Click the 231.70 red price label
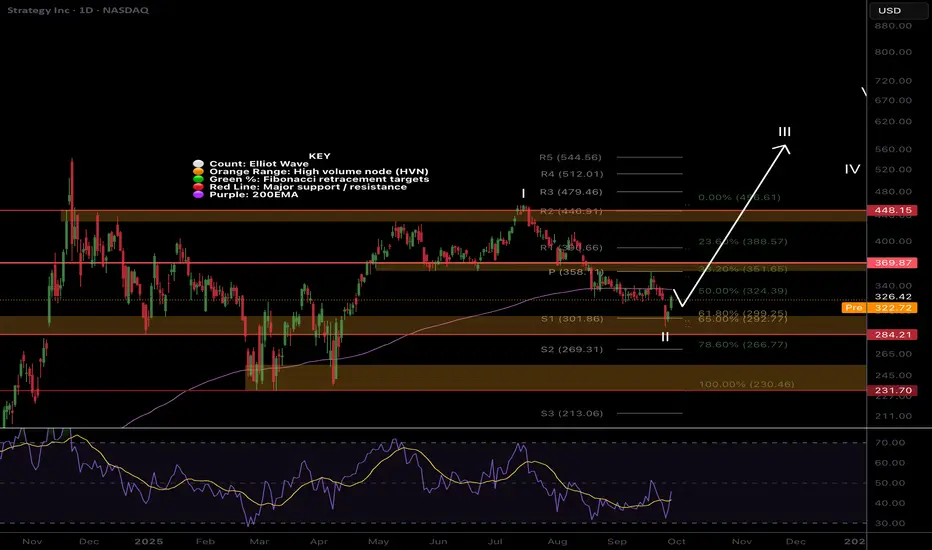This screenshot has width=932, height=550. tap(889, 391)
